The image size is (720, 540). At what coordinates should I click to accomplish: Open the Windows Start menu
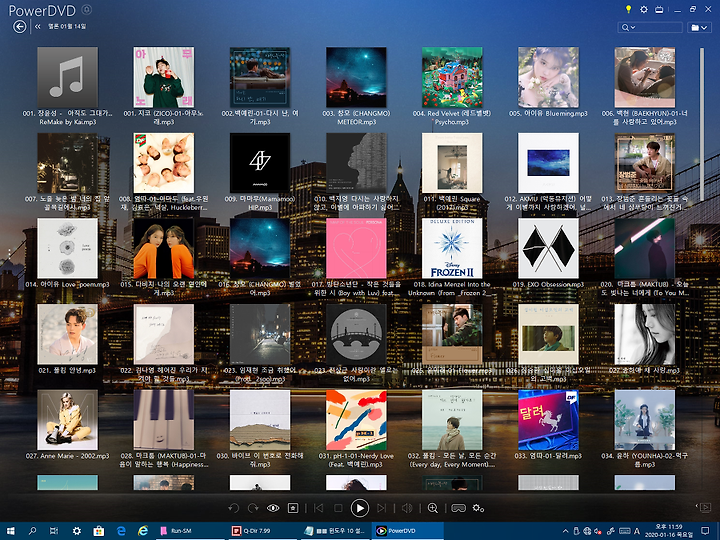pos(11,531)
